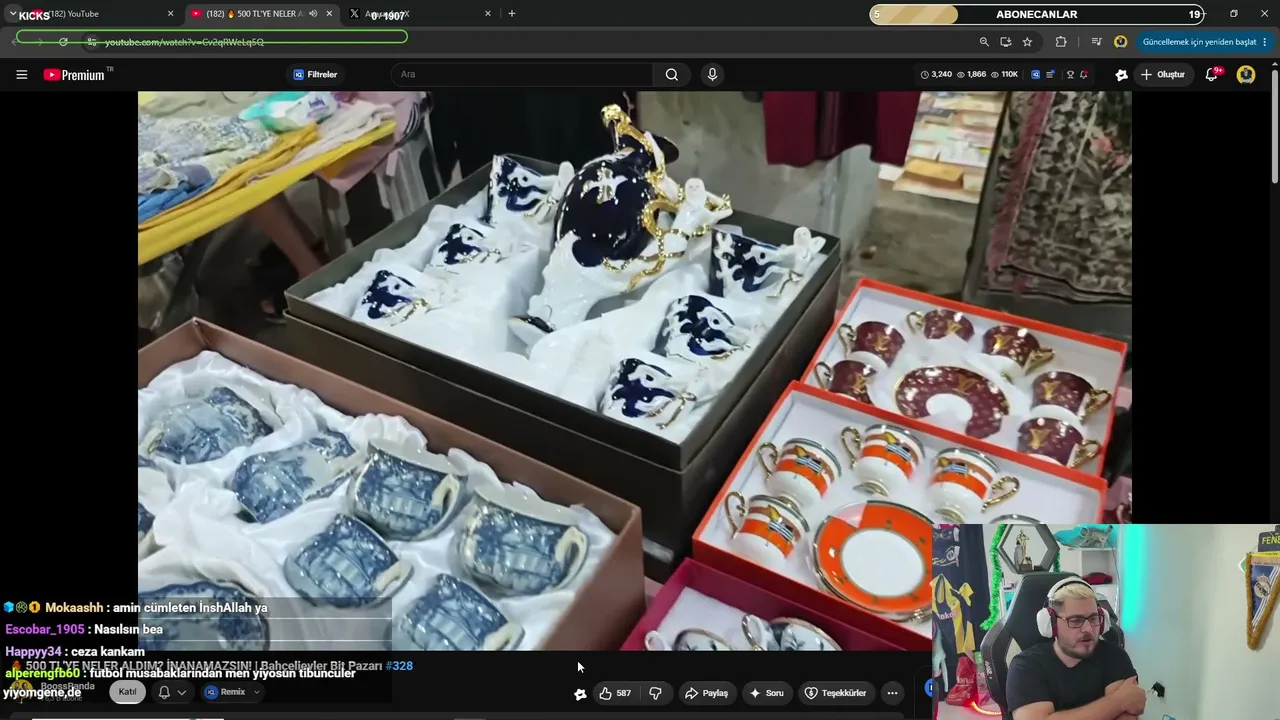Click the sparkle icon left of like
This screenshot has height=720, width=1280.
pos(580,694)
